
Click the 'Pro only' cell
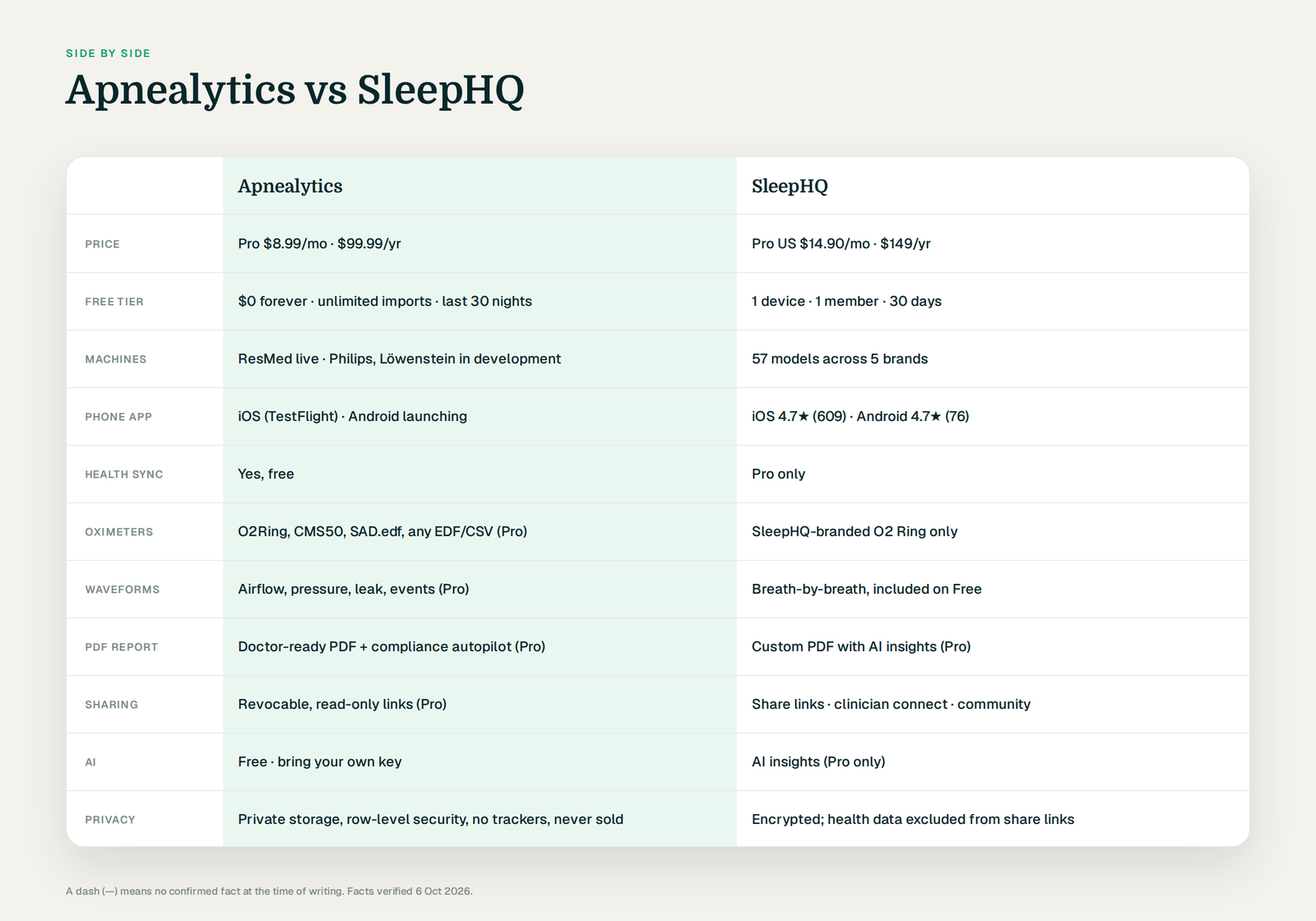[778, 474]
